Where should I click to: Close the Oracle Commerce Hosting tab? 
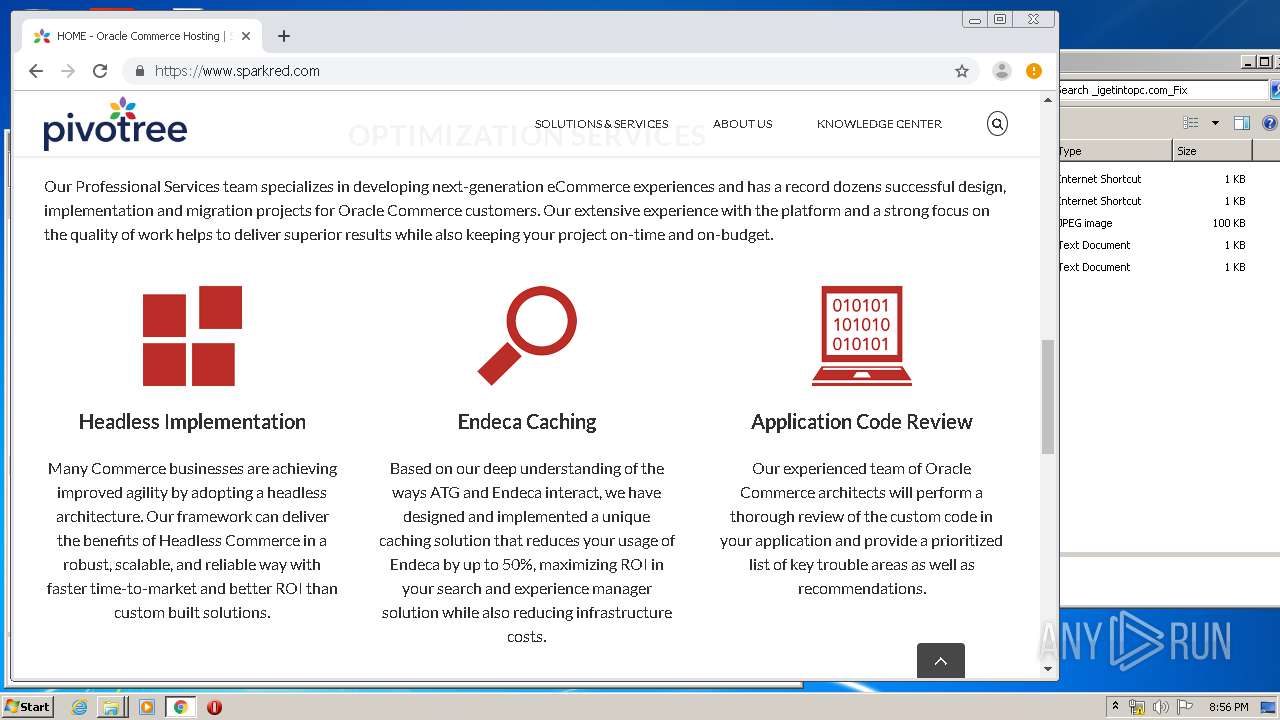[x=246, y=36]
